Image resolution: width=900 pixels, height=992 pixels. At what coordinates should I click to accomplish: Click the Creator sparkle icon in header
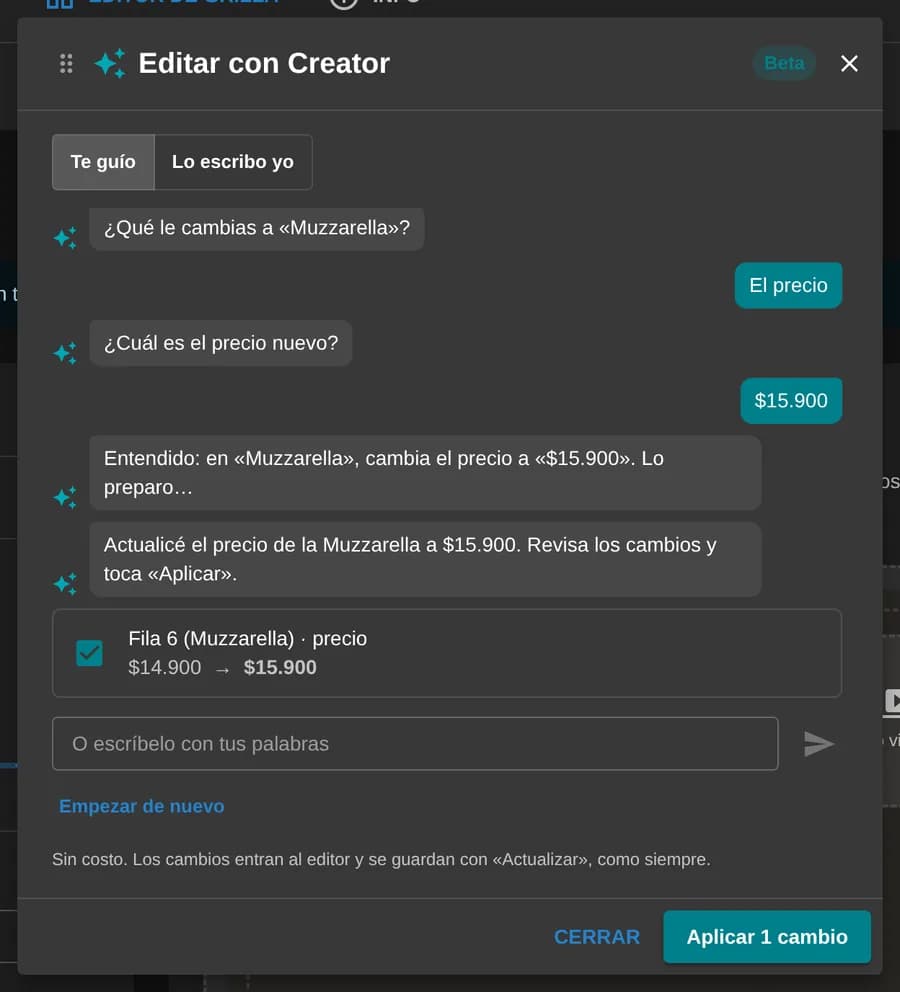pyautogui.click(x=110, y=63)
